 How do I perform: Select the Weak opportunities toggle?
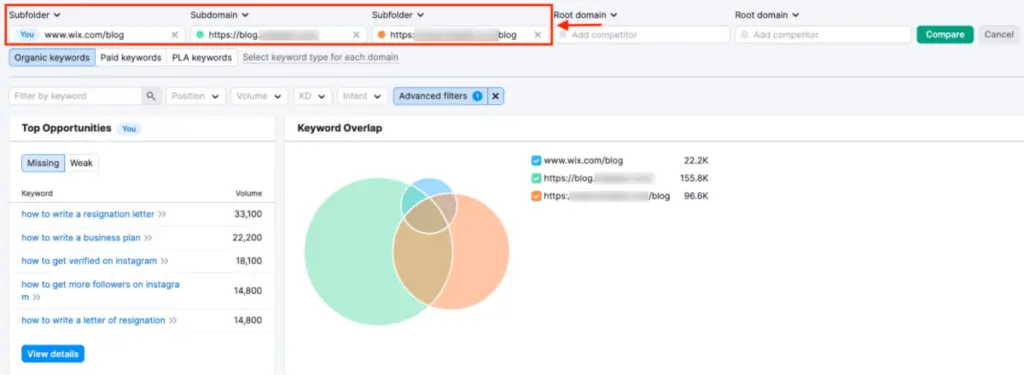point(82,163)
